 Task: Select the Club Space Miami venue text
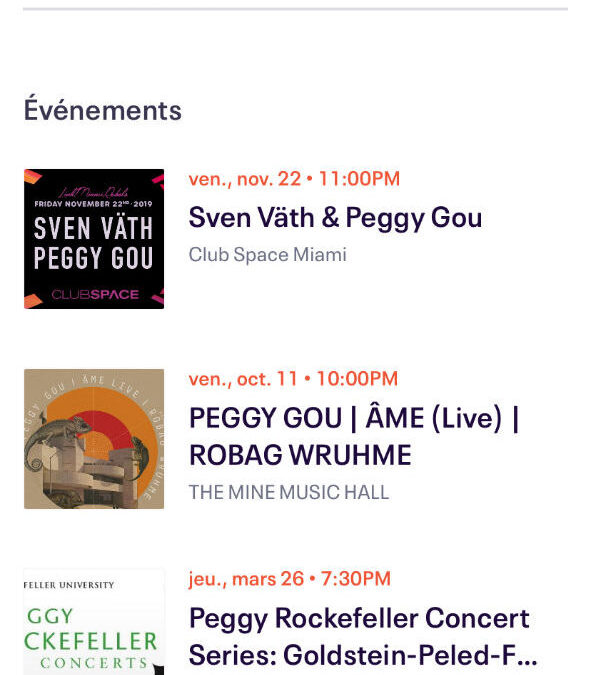[x=267, y=254]
